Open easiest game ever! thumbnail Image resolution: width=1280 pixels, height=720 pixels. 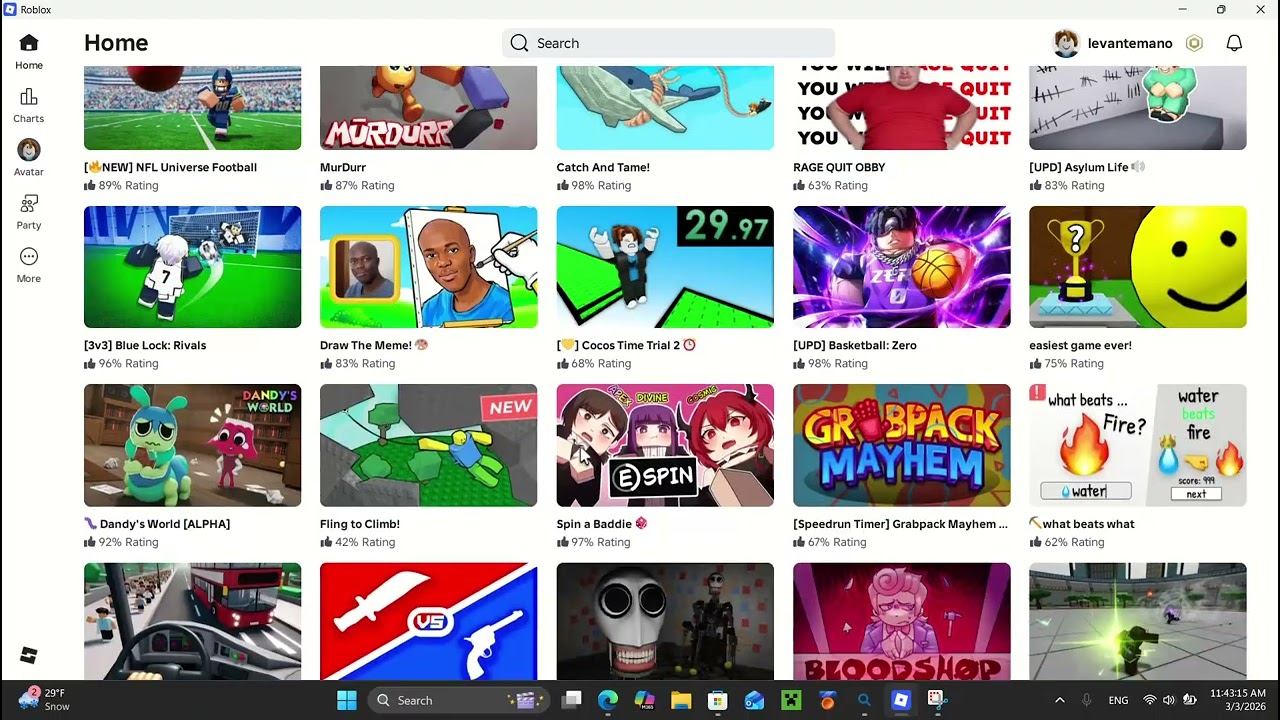pyautogui.click(x=1138, y=267)
